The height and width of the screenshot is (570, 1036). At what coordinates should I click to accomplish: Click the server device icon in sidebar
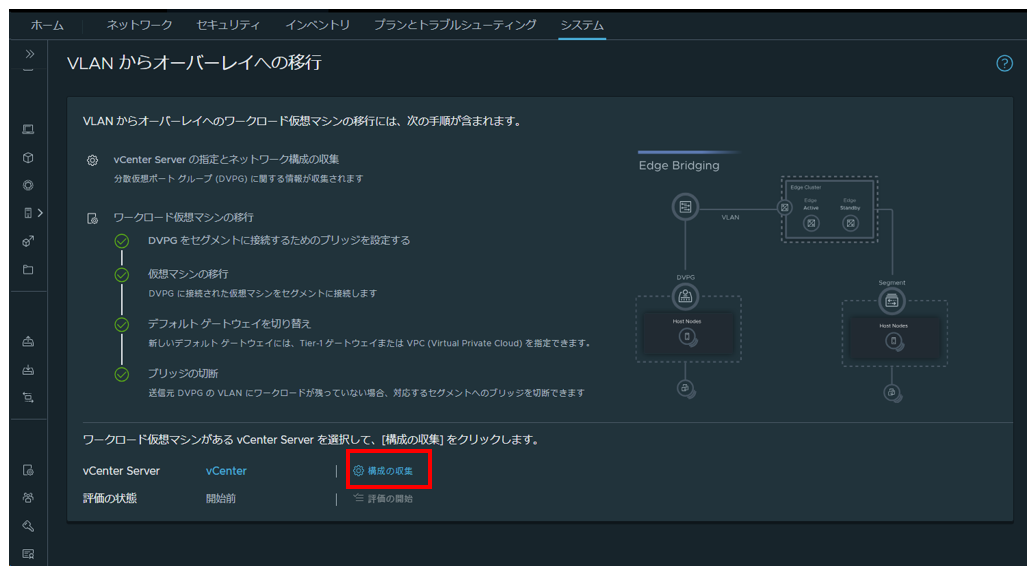[x=28, y=213]
